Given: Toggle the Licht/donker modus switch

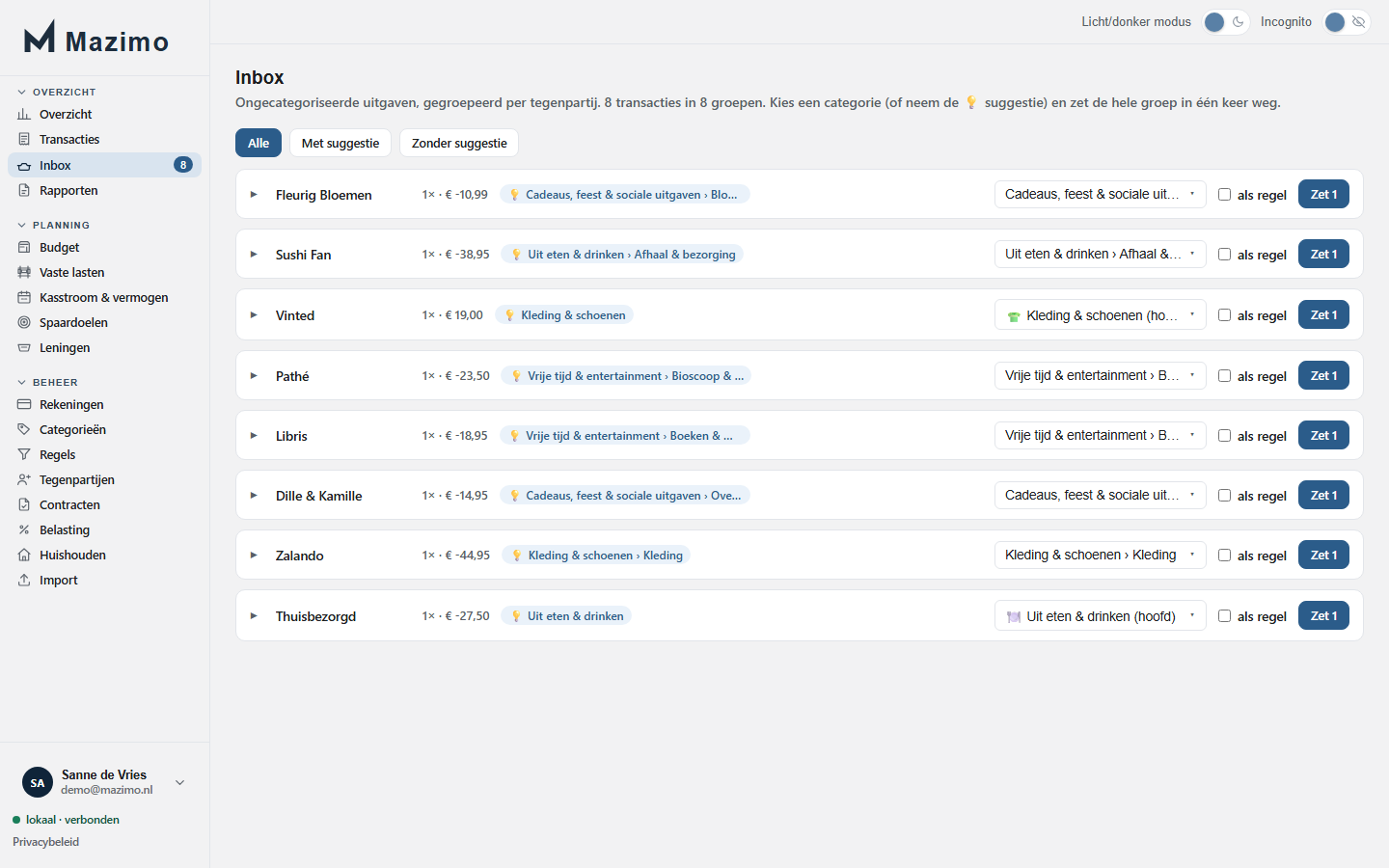Looking at the screenshot, I should pyautogui.click(x=1226, y=22).
